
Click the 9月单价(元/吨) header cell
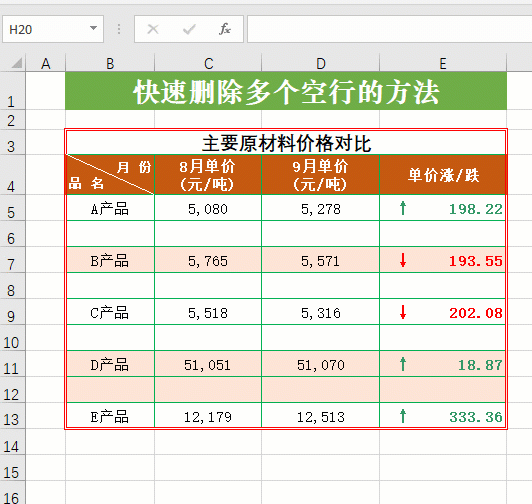[x=321, y=175]
